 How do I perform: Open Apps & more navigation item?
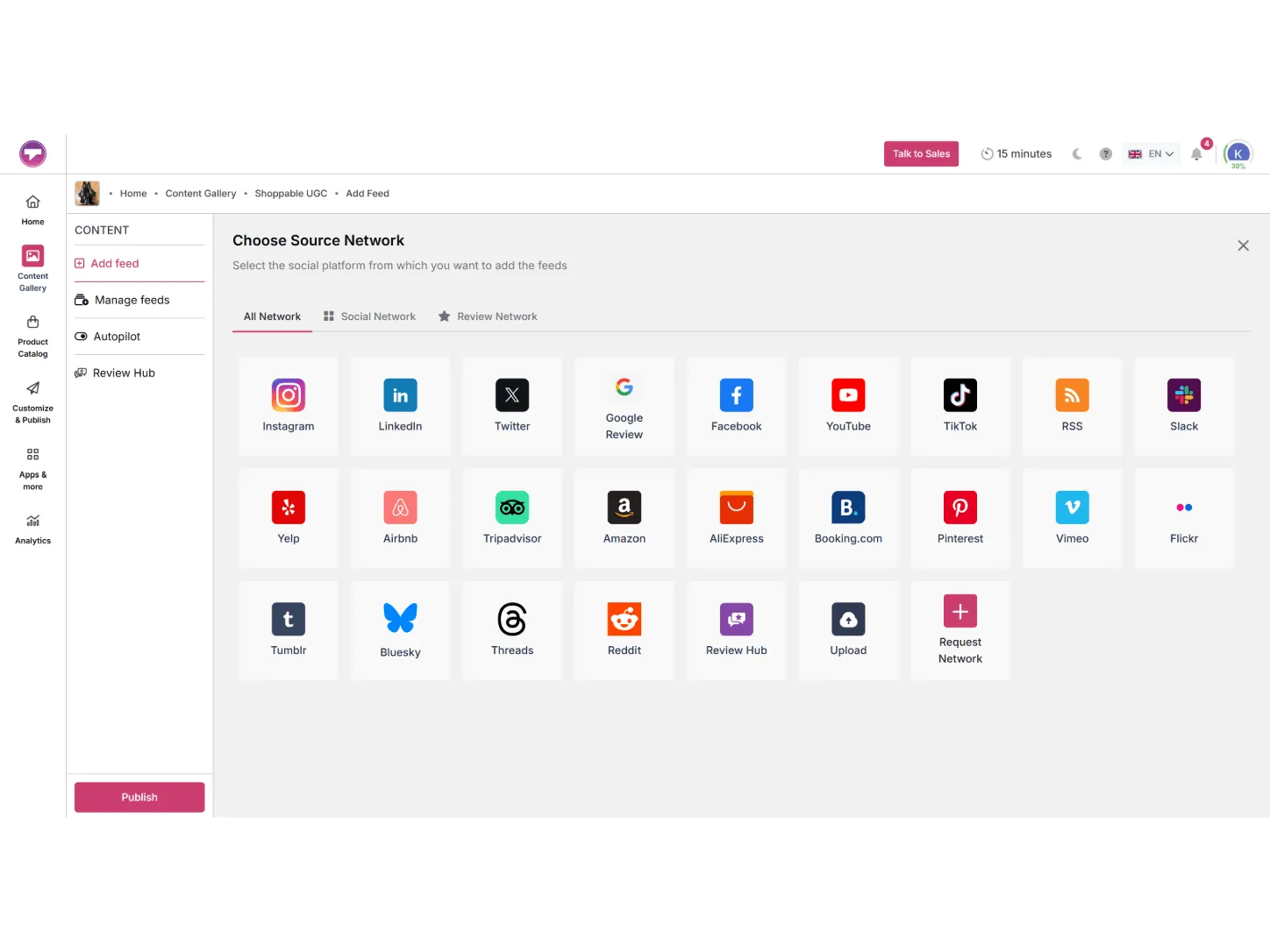click(x=33, y=468)
